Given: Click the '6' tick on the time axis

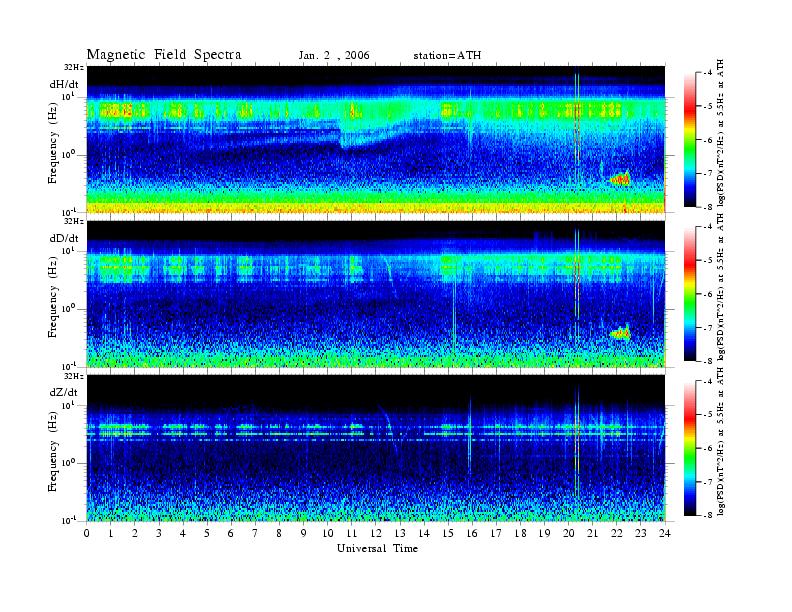Looking at the screenshot, I should (231, 533).
